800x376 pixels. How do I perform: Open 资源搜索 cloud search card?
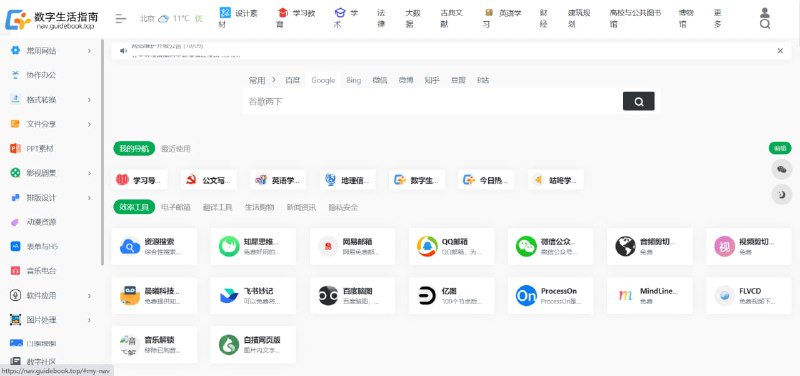point(154,246)
